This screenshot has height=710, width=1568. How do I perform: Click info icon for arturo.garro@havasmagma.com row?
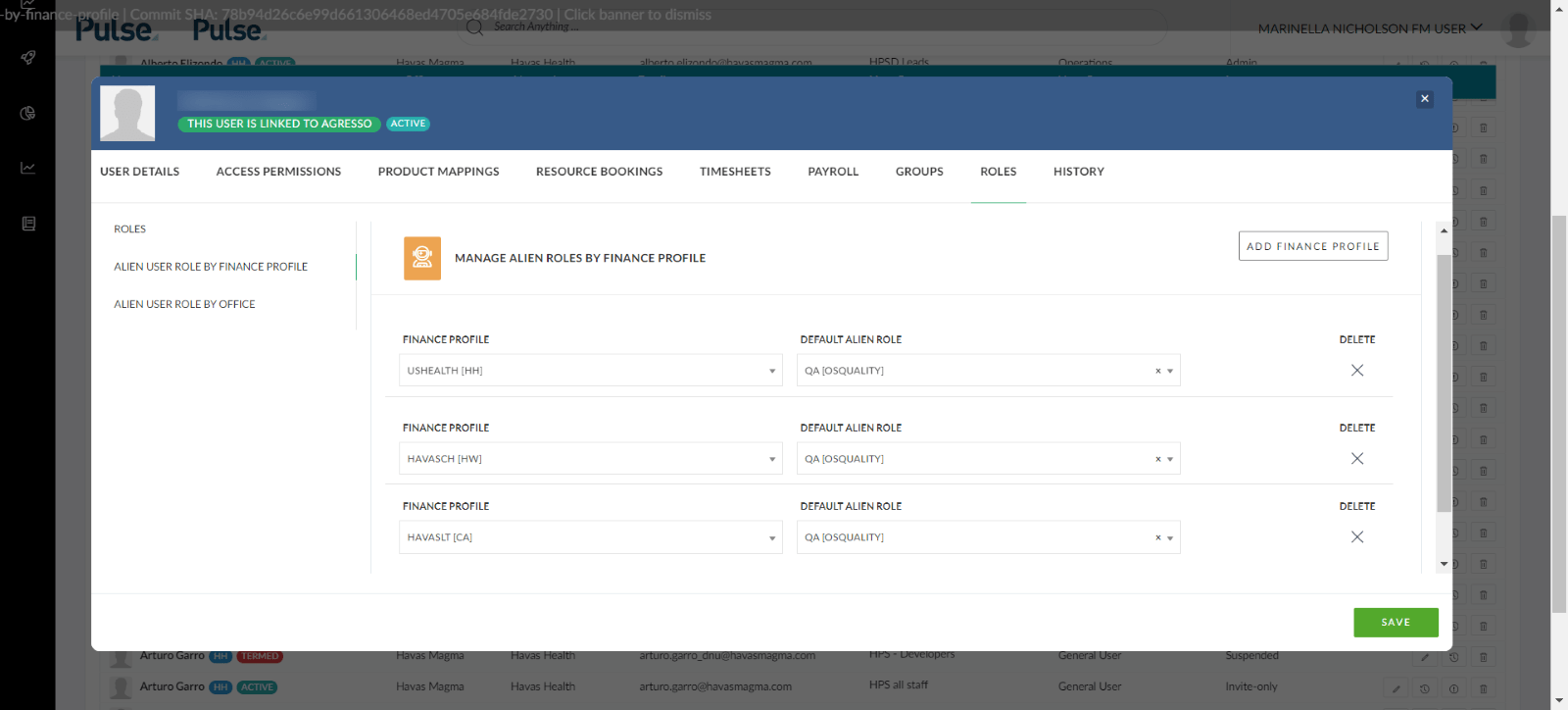click(1453, 688)
